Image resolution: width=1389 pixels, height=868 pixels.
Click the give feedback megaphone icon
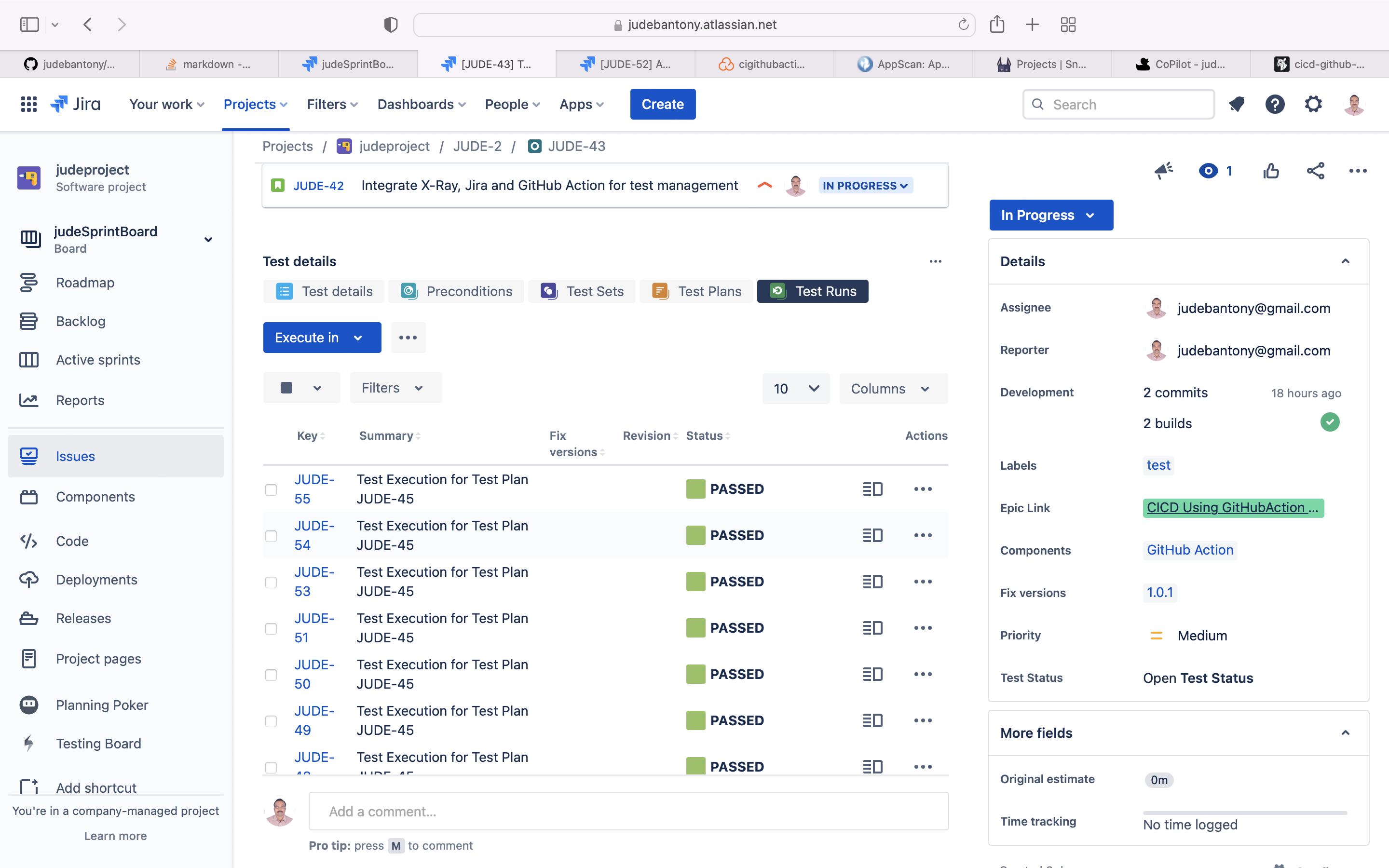(x=1163, y=171)
